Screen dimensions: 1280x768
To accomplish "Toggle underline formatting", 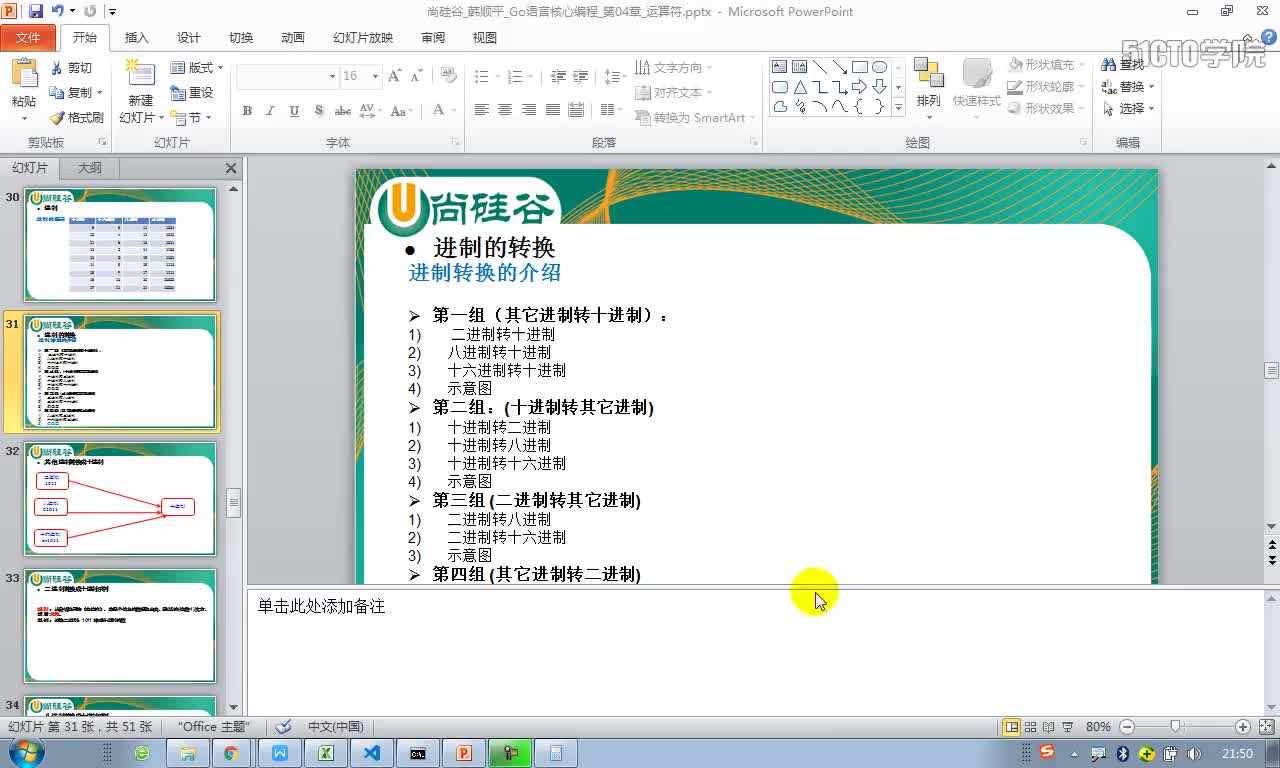I will tap(294, 110).
